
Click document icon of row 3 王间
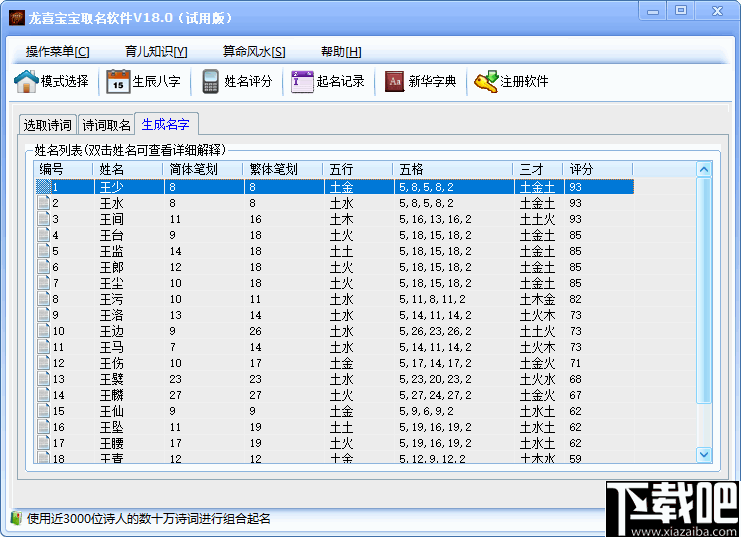click(x=43, y=219)
